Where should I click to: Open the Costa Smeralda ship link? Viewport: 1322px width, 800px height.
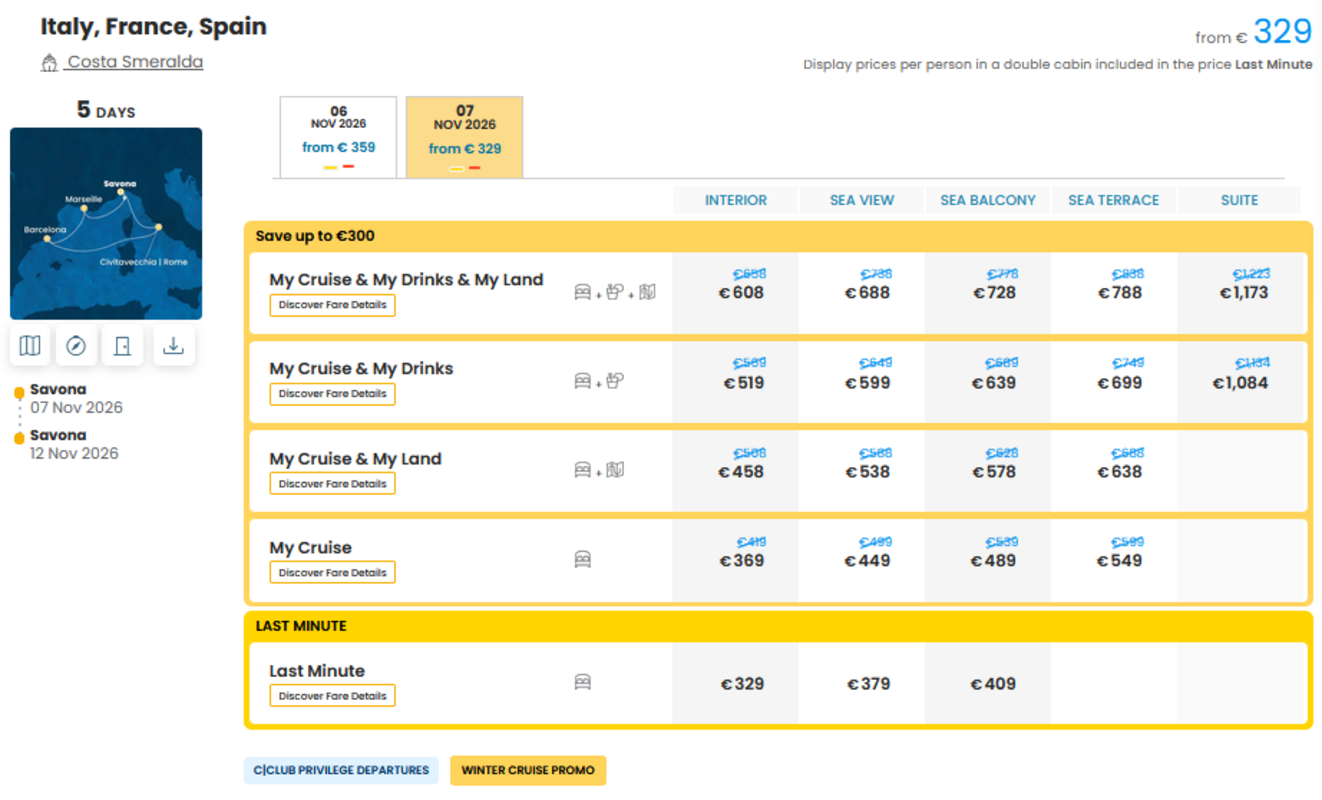135,62
